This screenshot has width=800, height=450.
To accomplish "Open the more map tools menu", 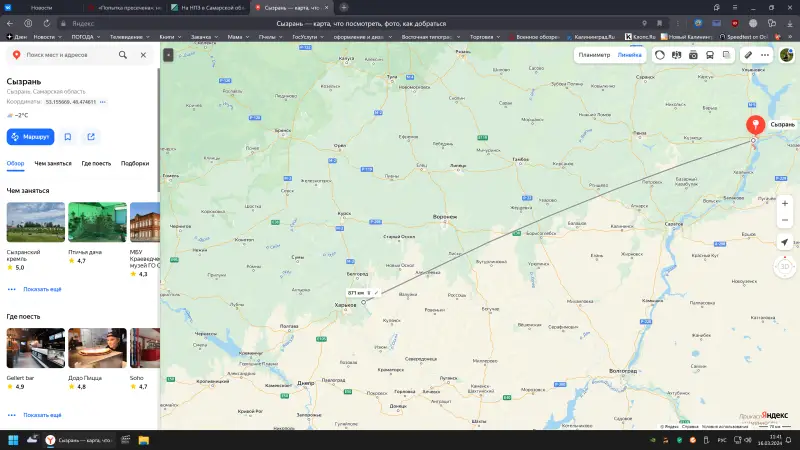I will 764,55.
